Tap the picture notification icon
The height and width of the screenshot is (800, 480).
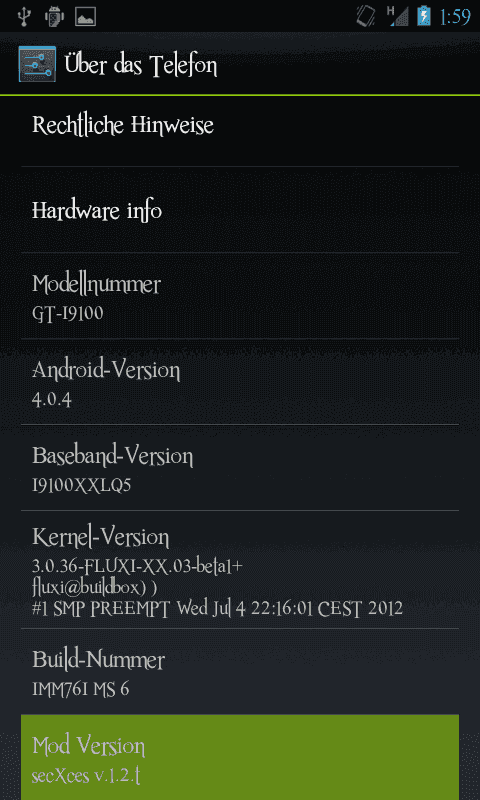(x=86, y=16)
